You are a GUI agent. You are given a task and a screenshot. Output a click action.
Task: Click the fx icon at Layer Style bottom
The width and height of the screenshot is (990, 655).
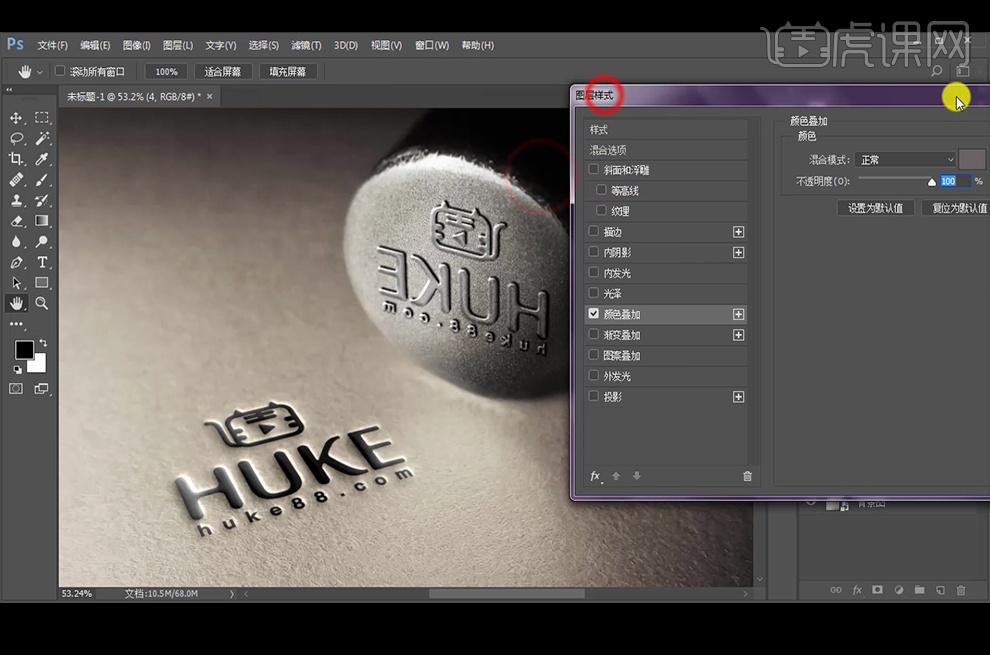[x=595, y=476]
